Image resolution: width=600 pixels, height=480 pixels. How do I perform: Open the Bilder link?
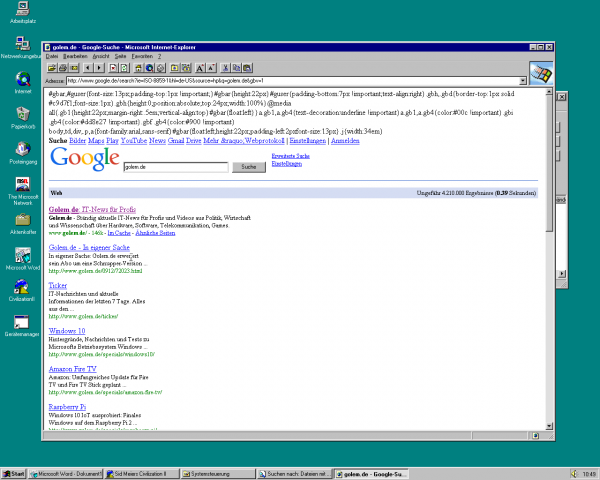pos(77,140)
